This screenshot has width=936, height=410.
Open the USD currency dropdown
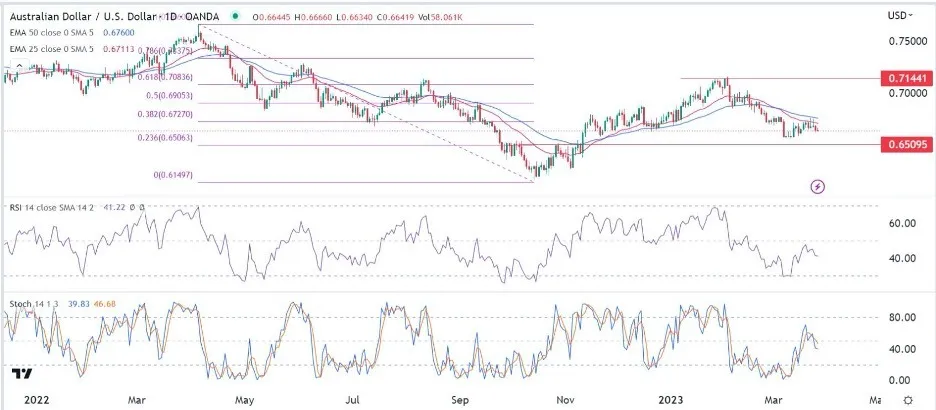tap(899, 16)
